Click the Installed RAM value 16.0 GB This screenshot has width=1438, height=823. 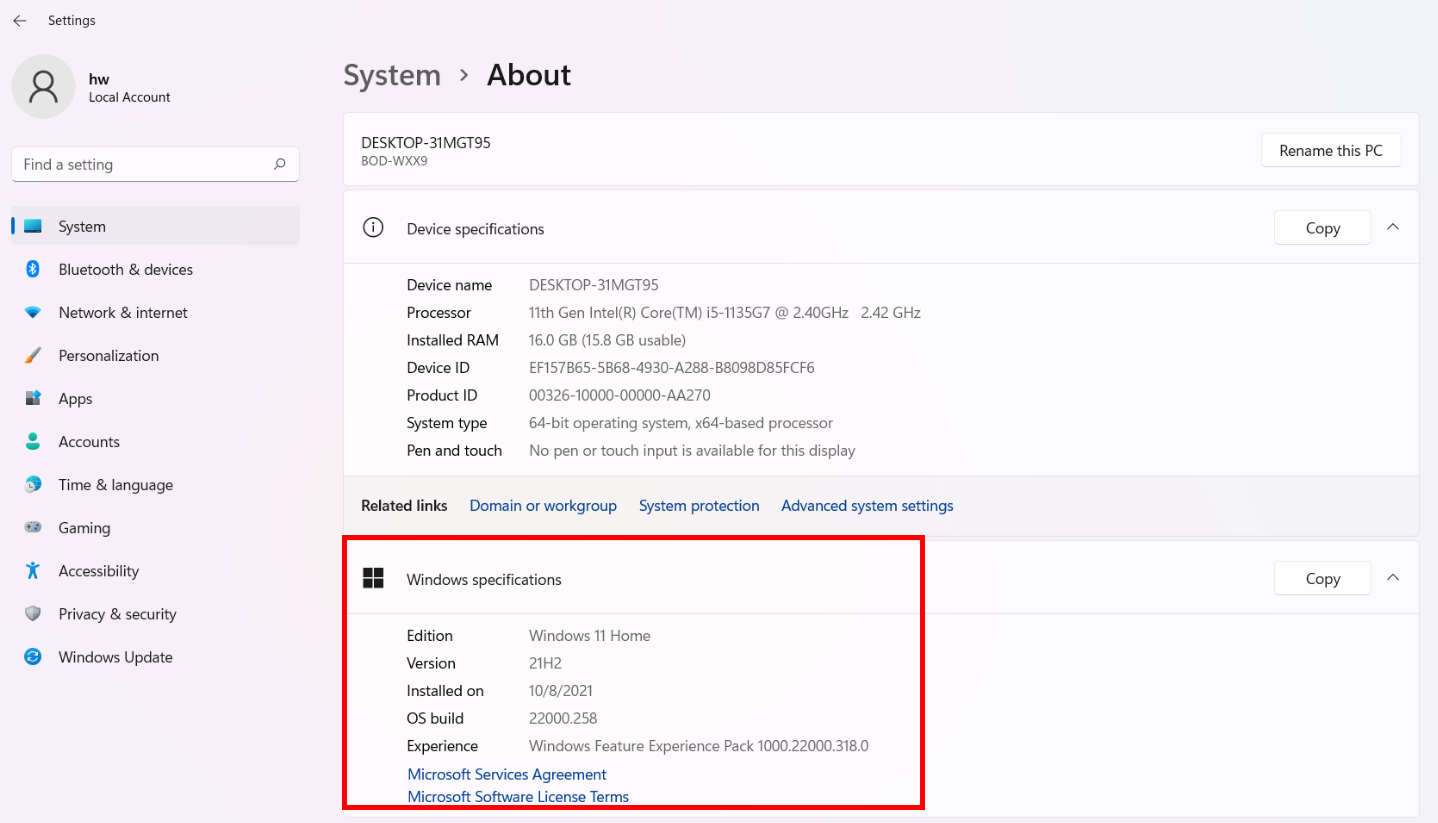[x=607, y=340]
